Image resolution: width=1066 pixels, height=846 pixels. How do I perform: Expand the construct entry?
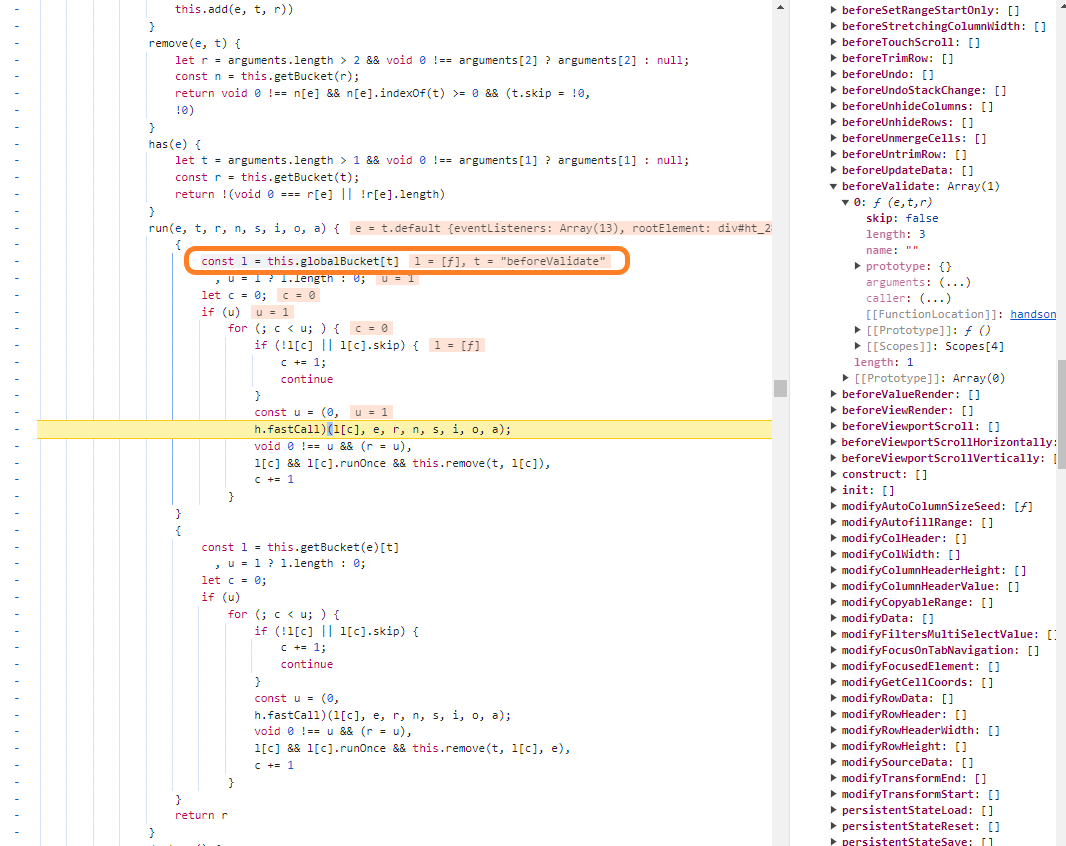point(833,474)
